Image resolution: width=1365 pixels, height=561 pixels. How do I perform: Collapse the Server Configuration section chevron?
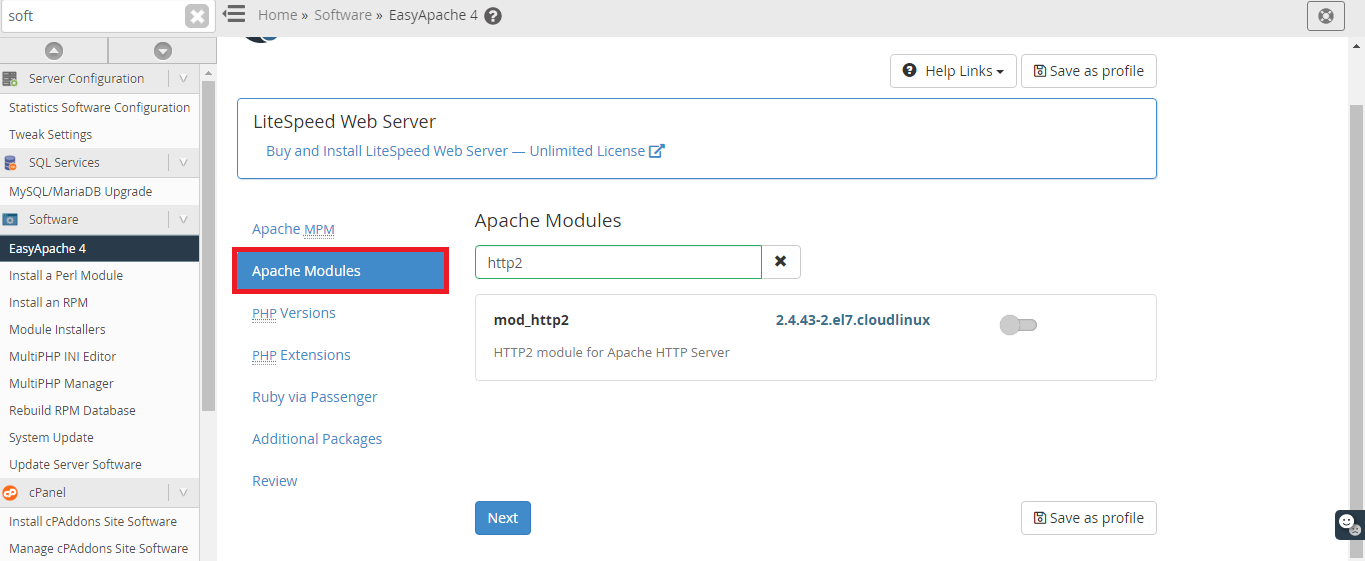[x=183, y=79]
